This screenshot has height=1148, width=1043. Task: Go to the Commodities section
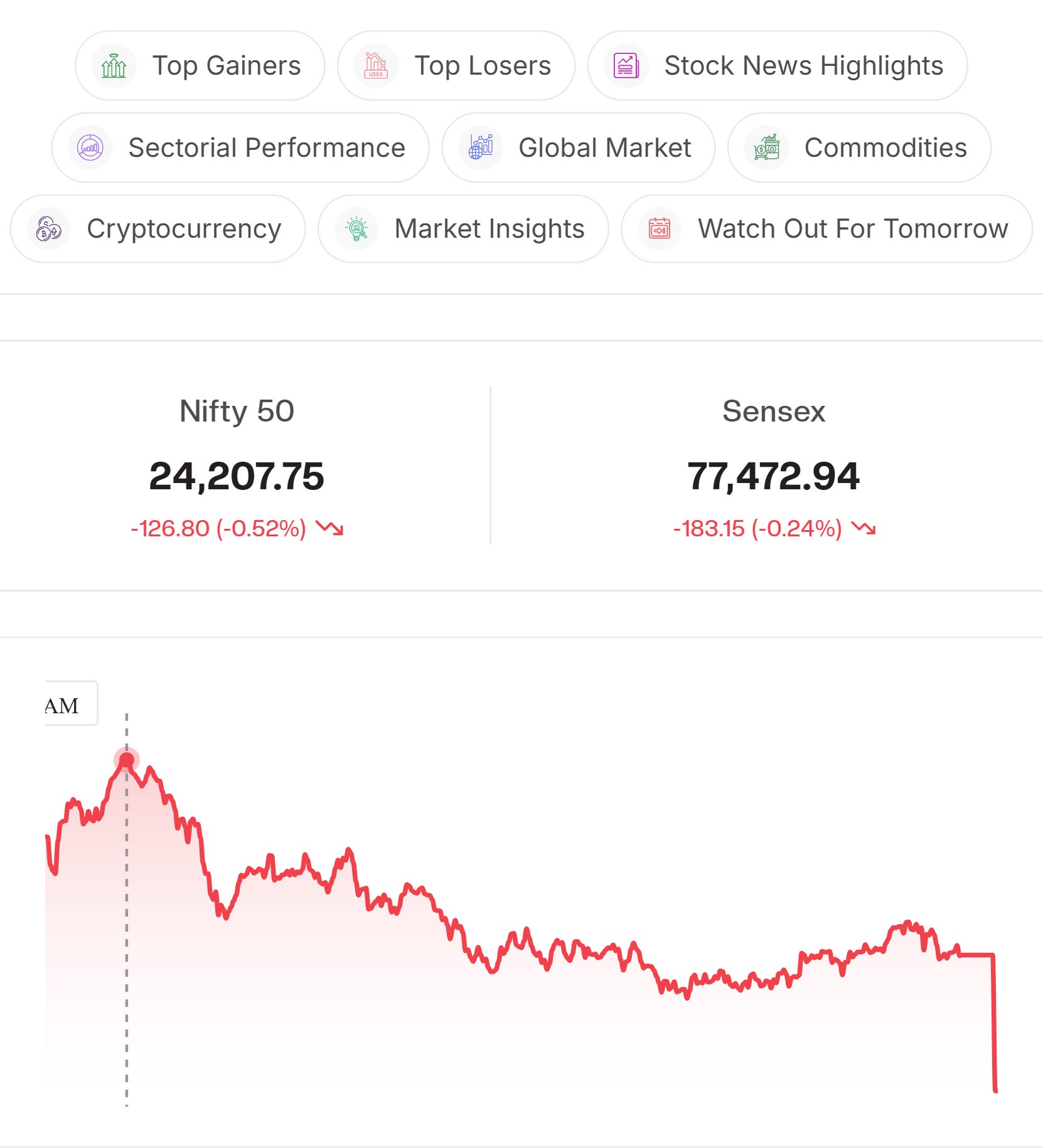860,148
